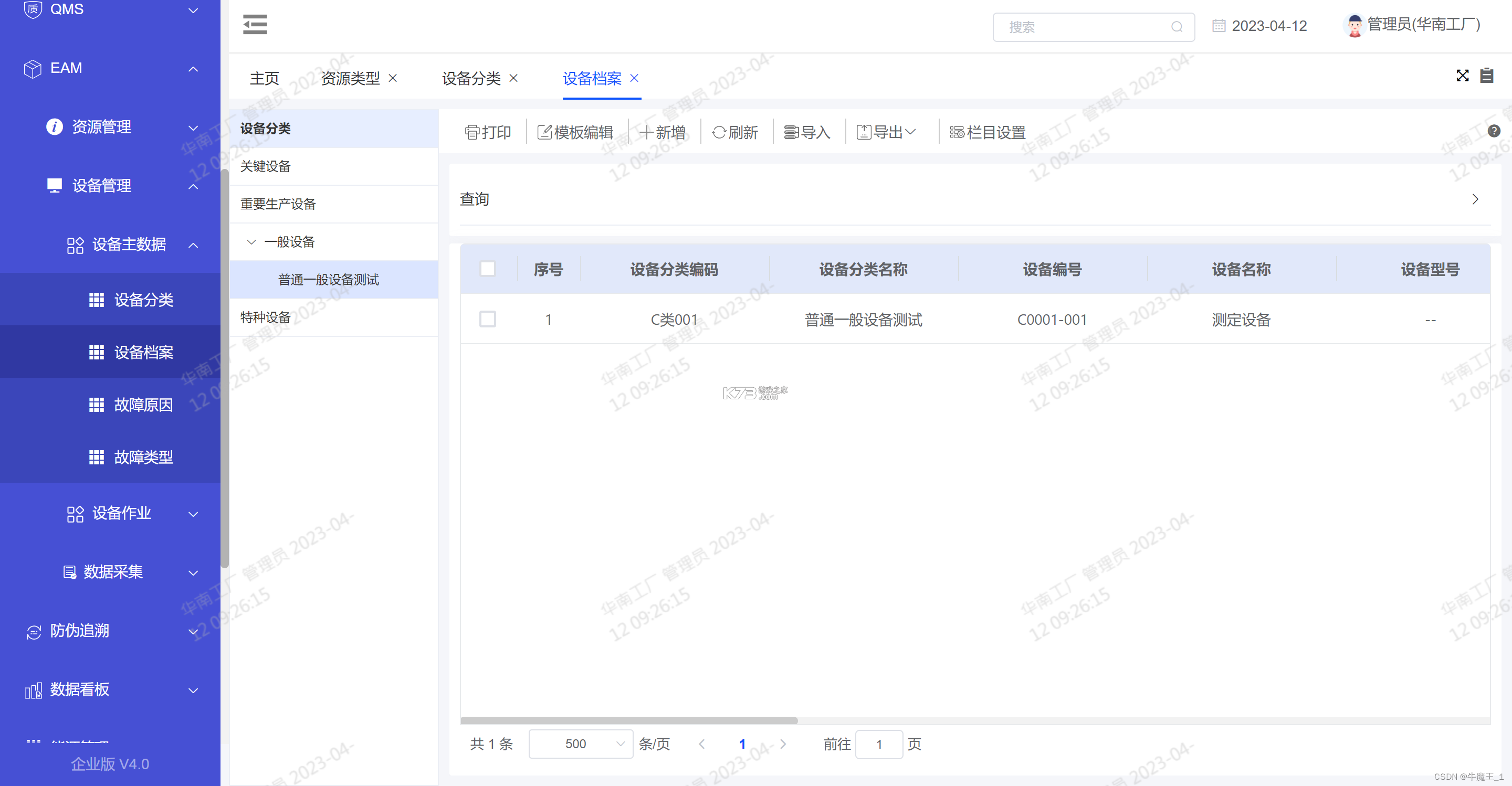Collapse the 一般设备 tree node
1512x786 pixels.
coord(251,242)
